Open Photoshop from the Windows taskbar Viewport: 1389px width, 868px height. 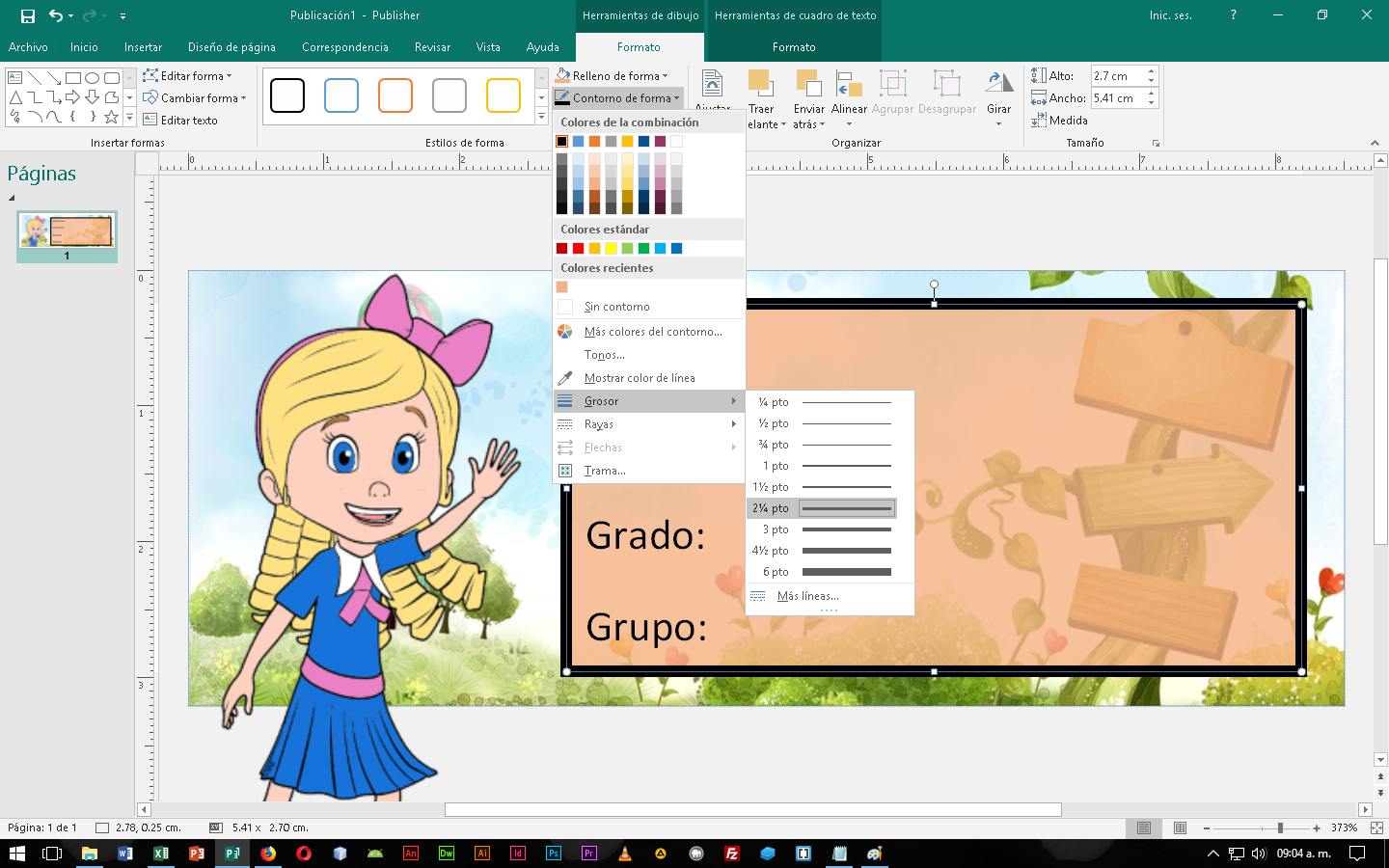point(554,854)
